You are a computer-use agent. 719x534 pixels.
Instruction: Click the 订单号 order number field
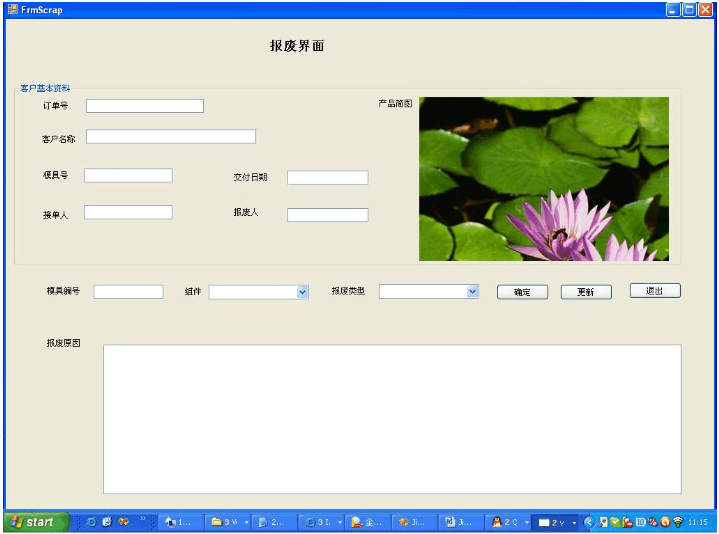pos(145,106)
